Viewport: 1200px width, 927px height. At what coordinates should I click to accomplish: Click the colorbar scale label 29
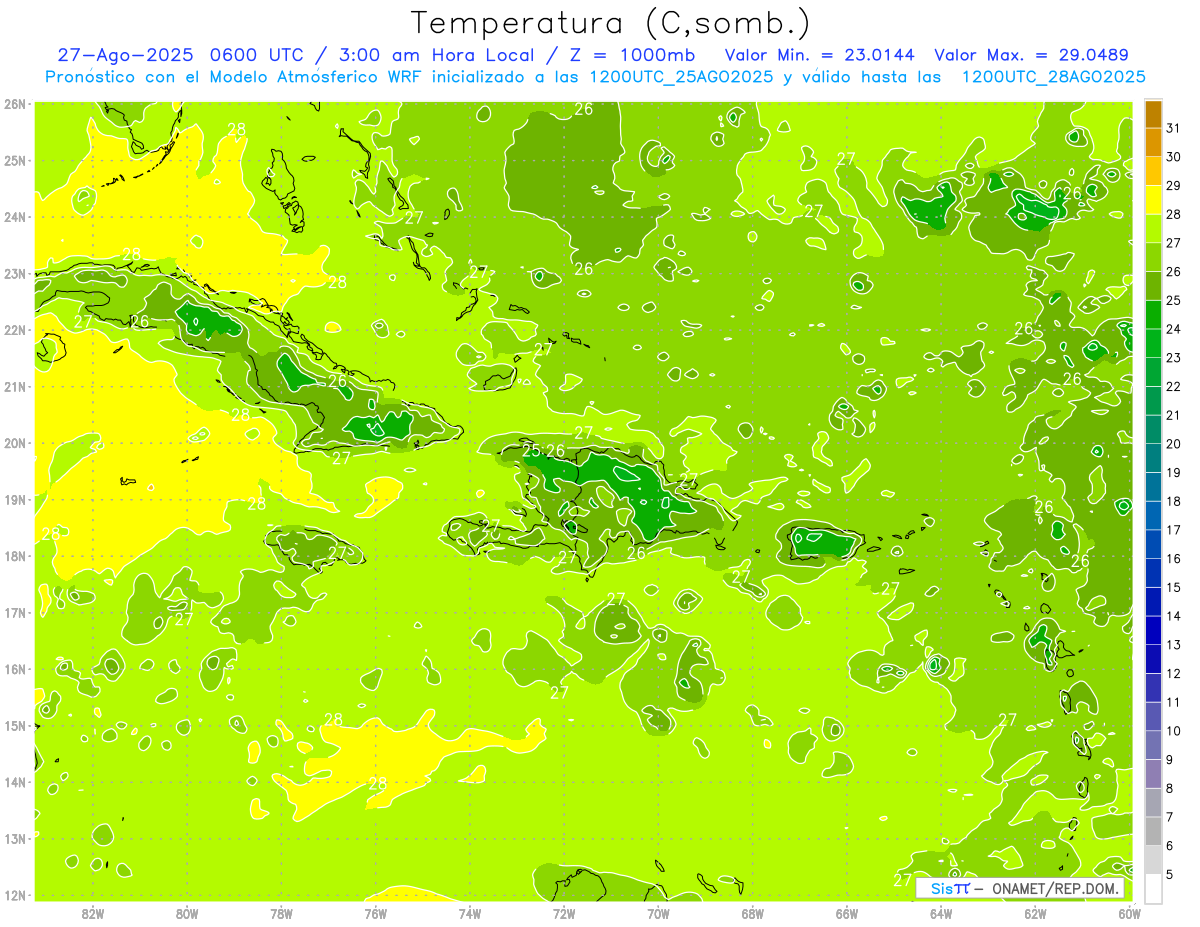(1174, 186)
